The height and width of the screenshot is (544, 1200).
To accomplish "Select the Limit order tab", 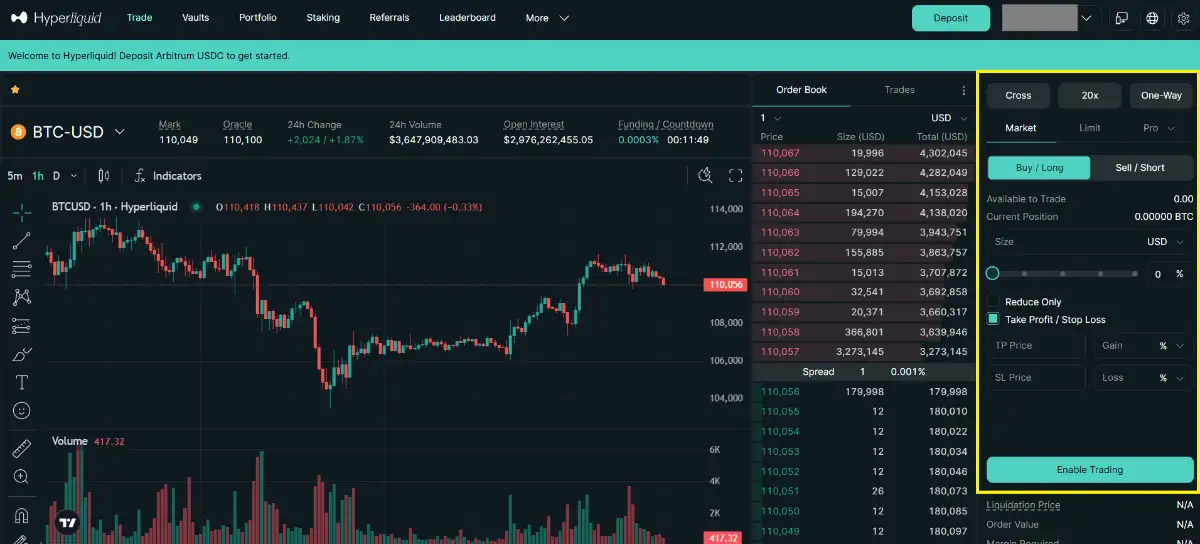I will tap(1090, 128).
